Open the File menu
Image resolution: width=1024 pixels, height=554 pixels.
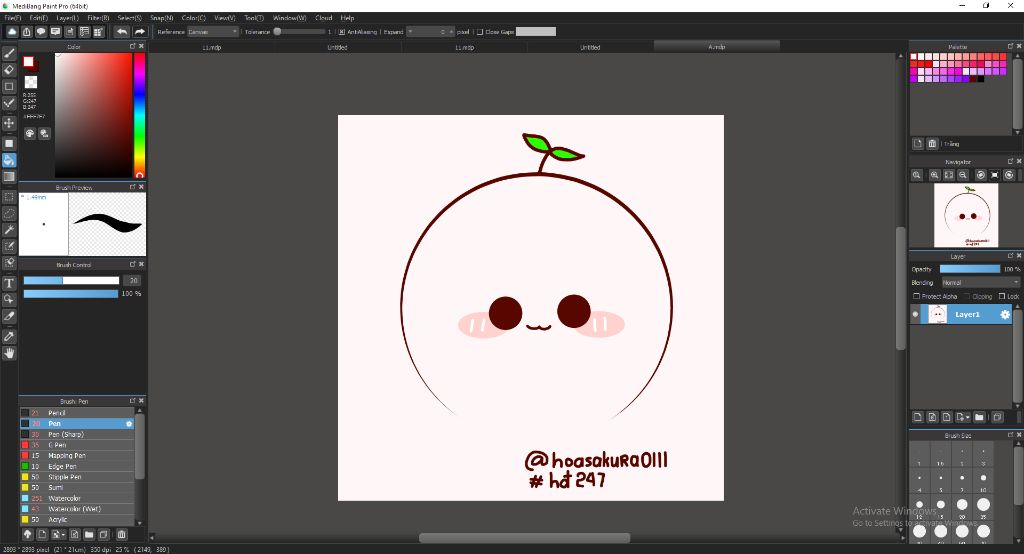tap(12, 18)
